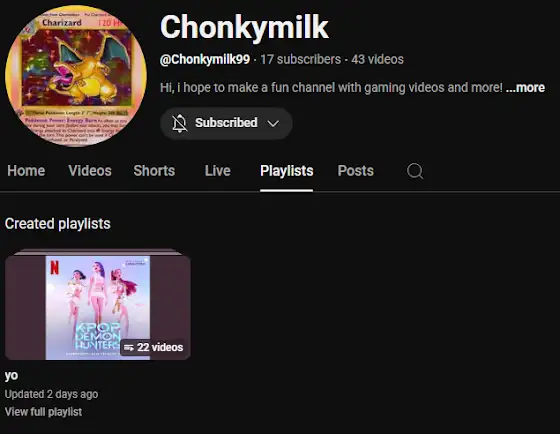Expand the Subscribed dropdown chevron
The height and width of the screenshot is (434, 560).
273,124
